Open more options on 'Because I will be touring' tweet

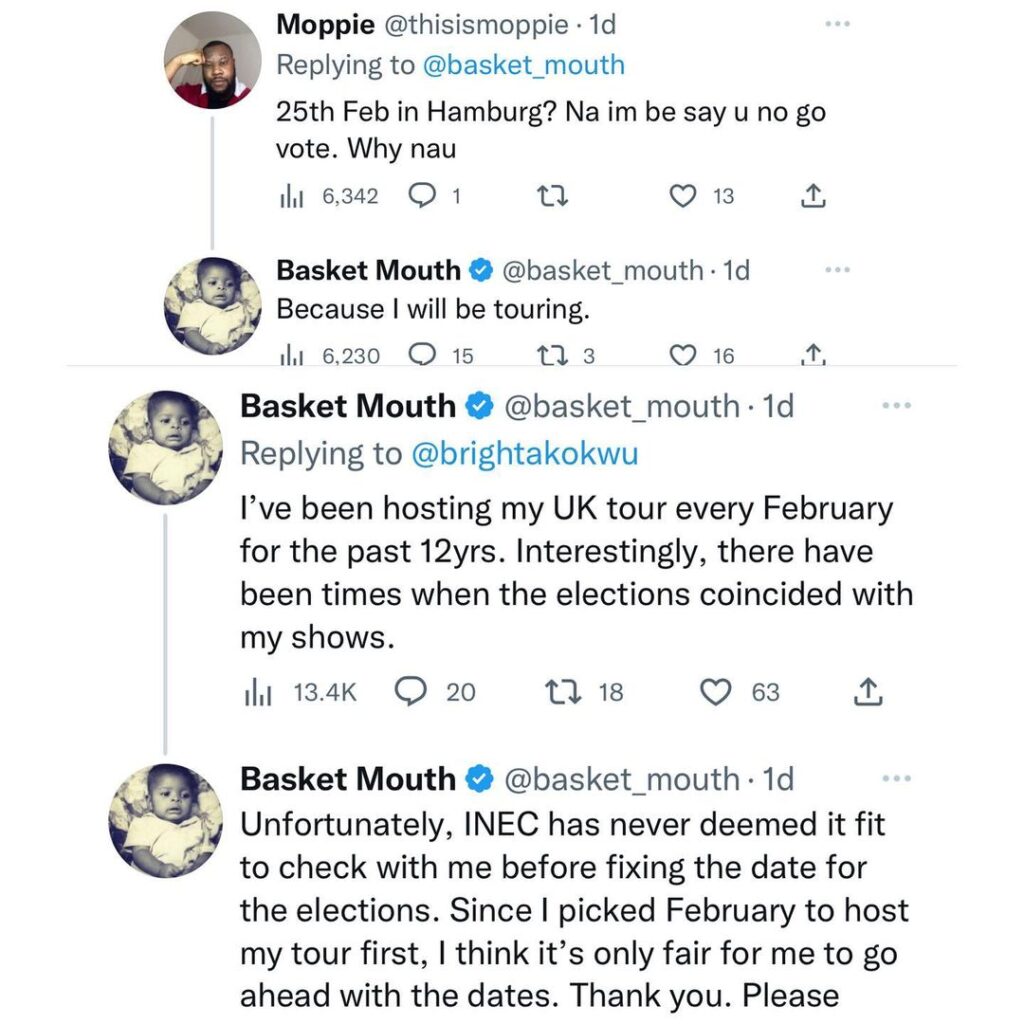coord(837,270)
